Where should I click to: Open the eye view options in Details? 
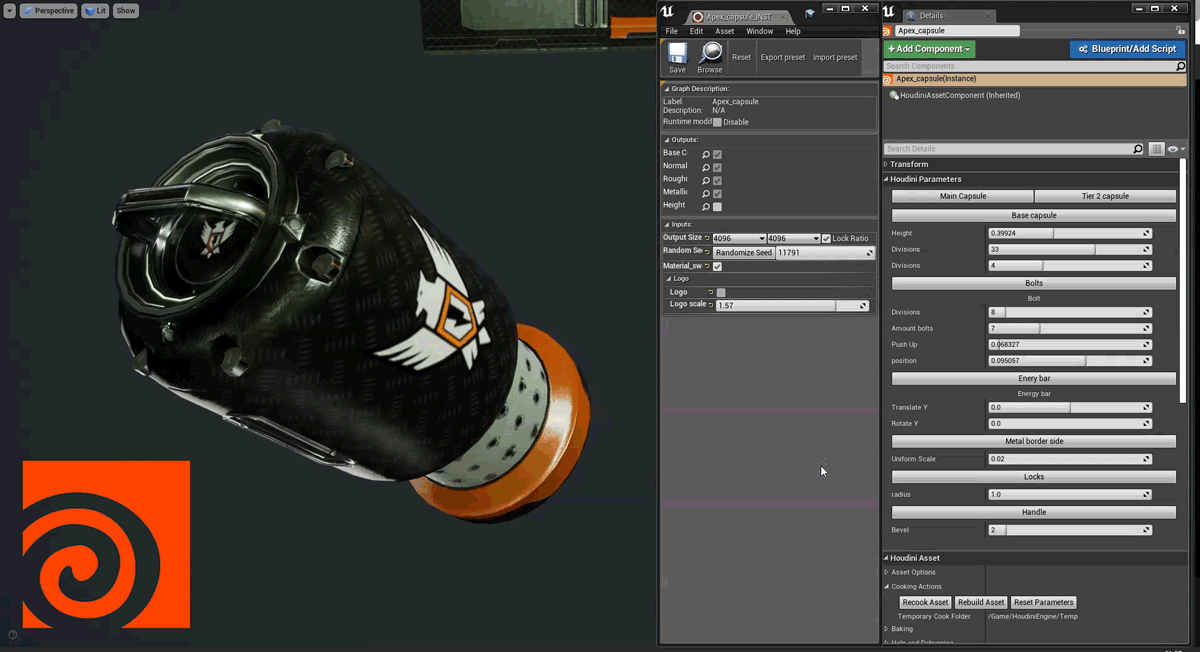(1174, 149)
